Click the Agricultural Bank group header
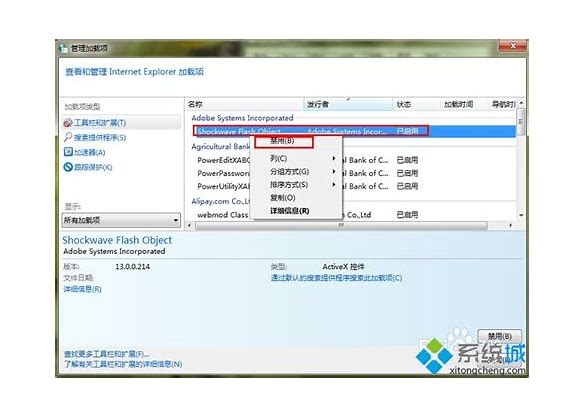 [220, 146]
